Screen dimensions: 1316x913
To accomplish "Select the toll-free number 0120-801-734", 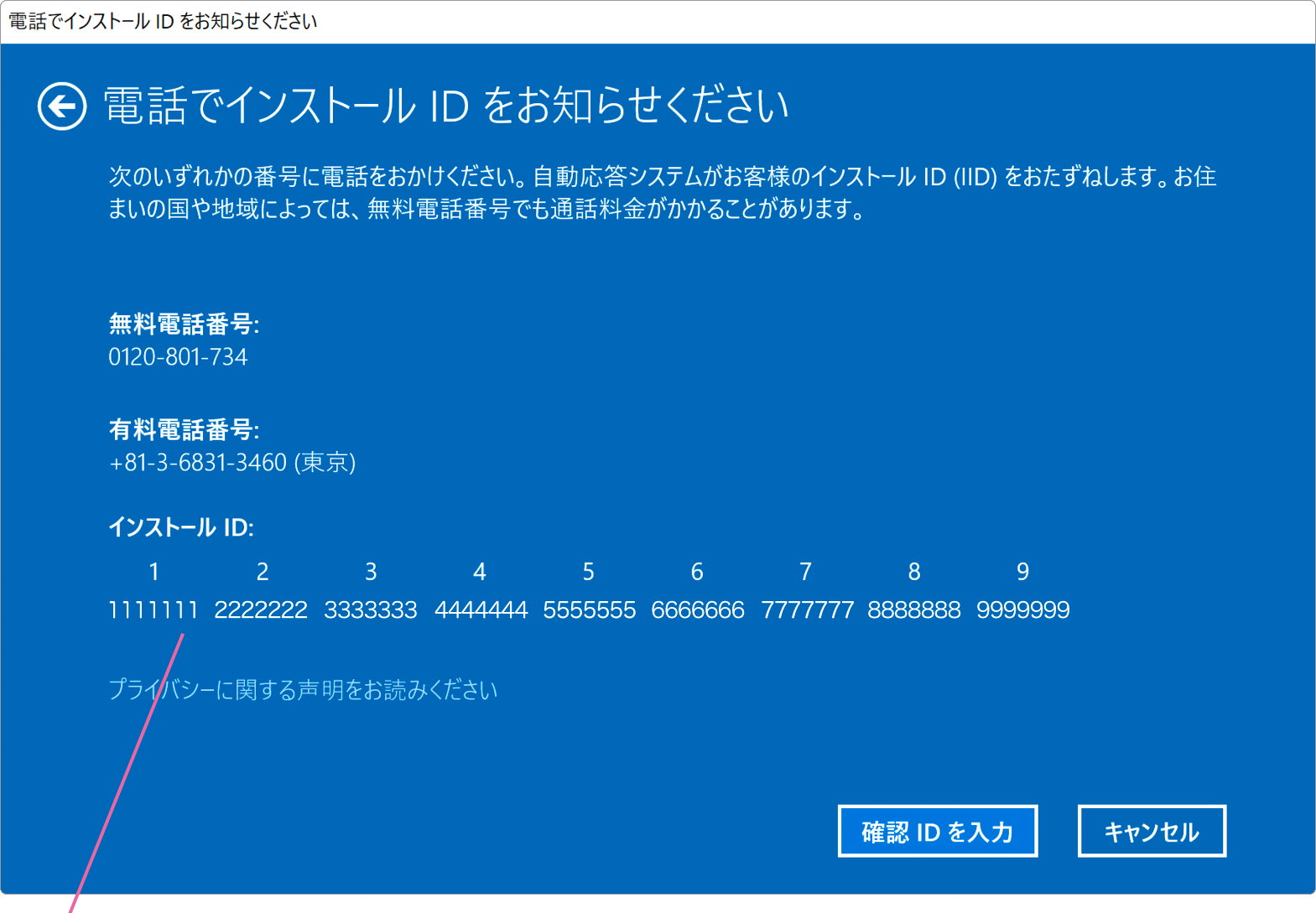I will (178, 357).
